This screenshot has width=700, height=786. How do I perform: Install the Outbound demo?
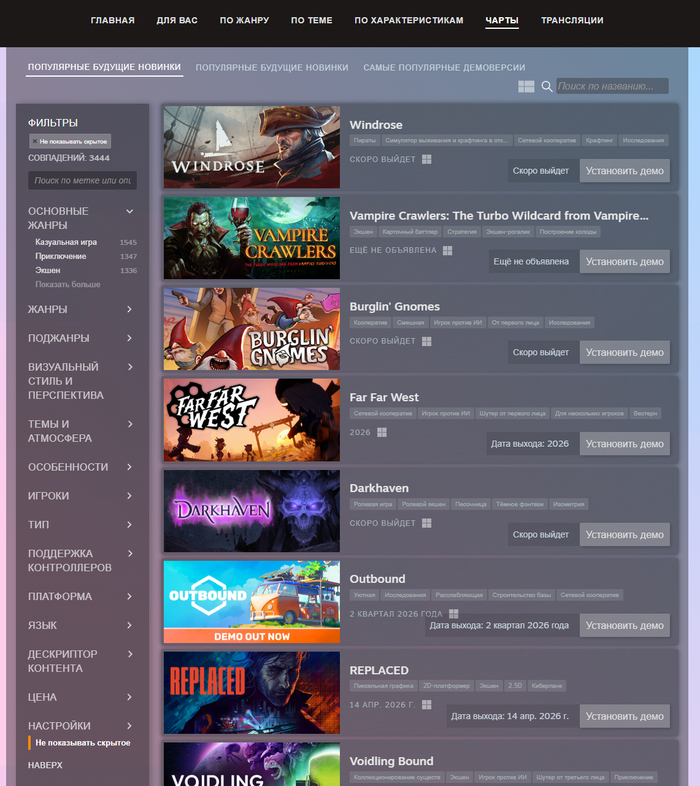point(624,625)
